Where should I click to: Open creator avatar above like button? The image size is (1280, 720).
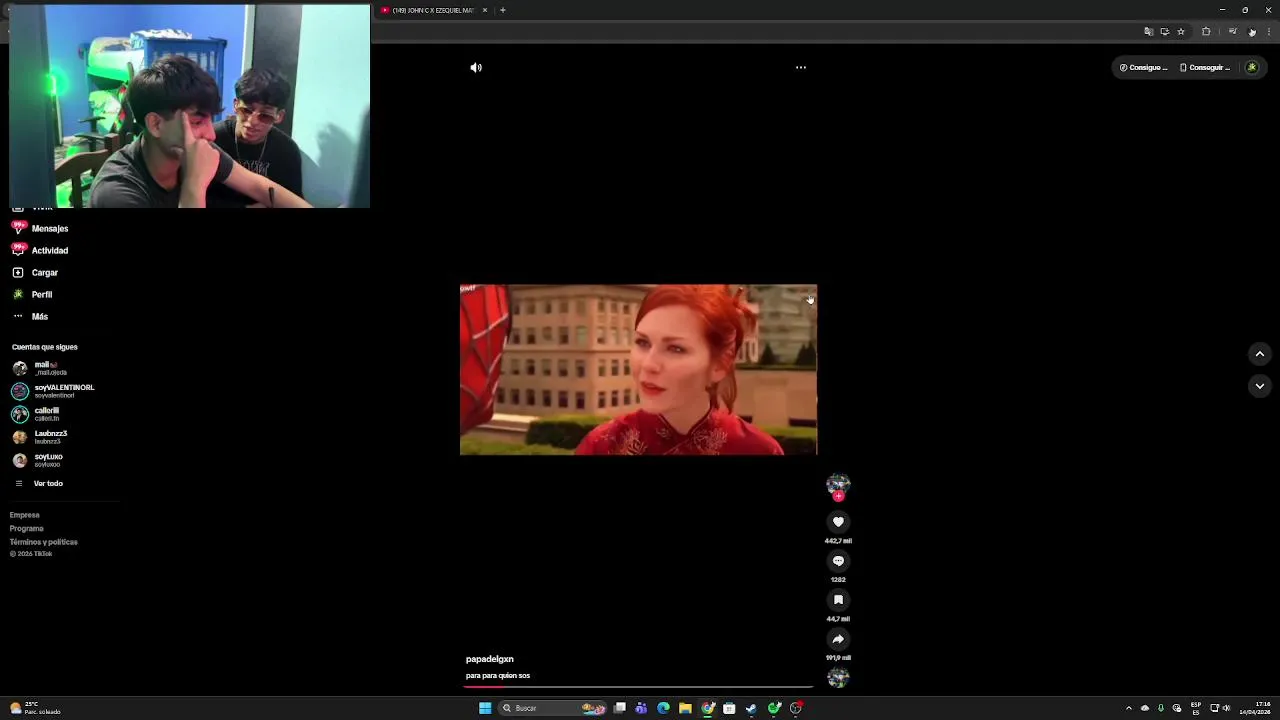tap(838, 484)
